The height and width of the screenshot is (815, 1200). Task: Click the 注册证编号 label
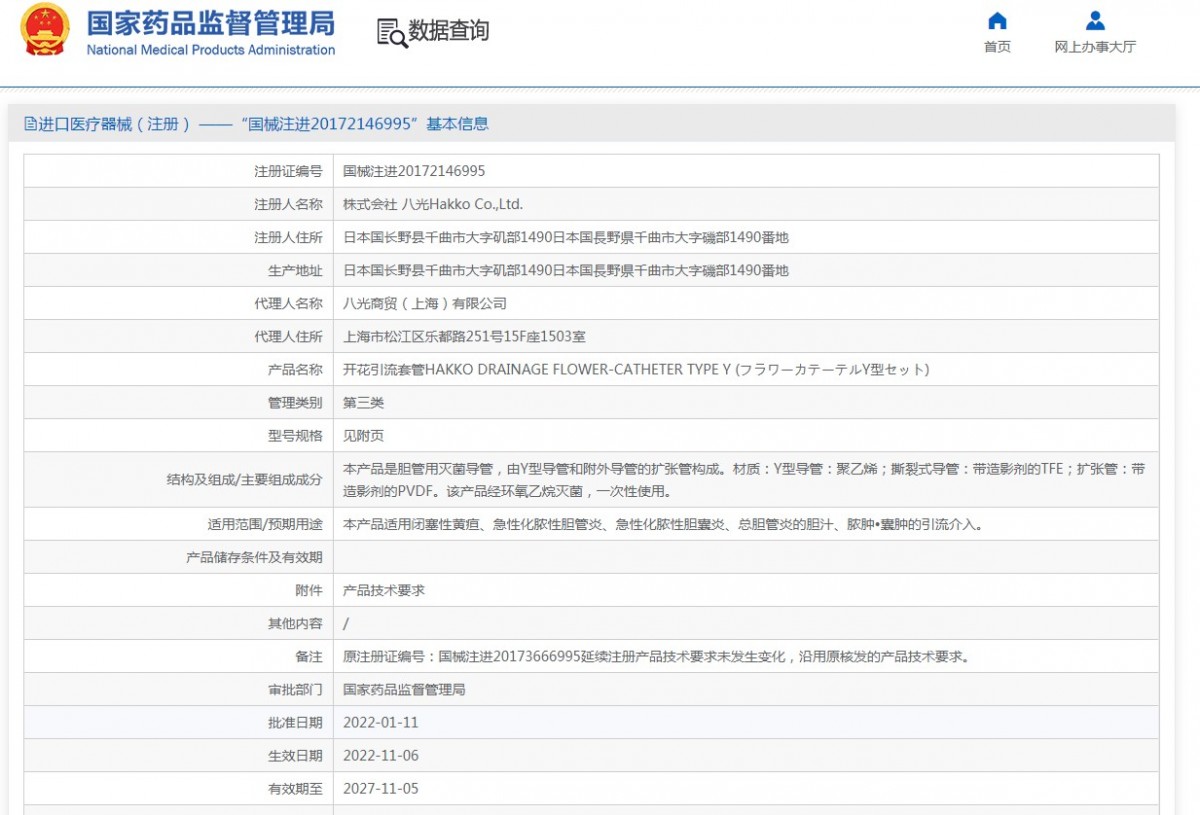click(x=288, y=171)
